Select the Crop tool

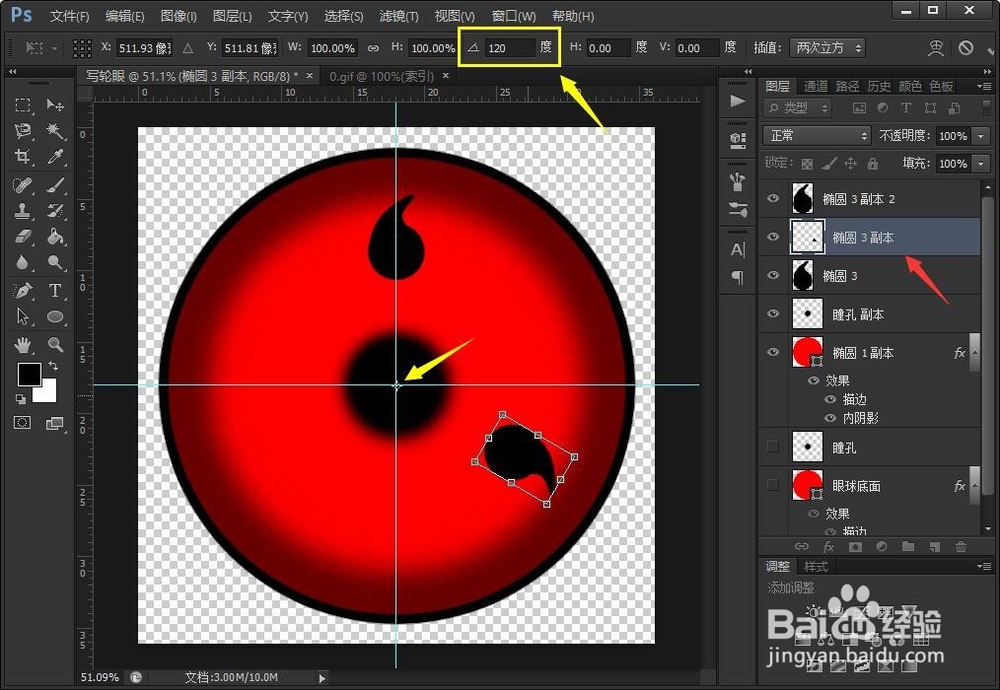23,157
